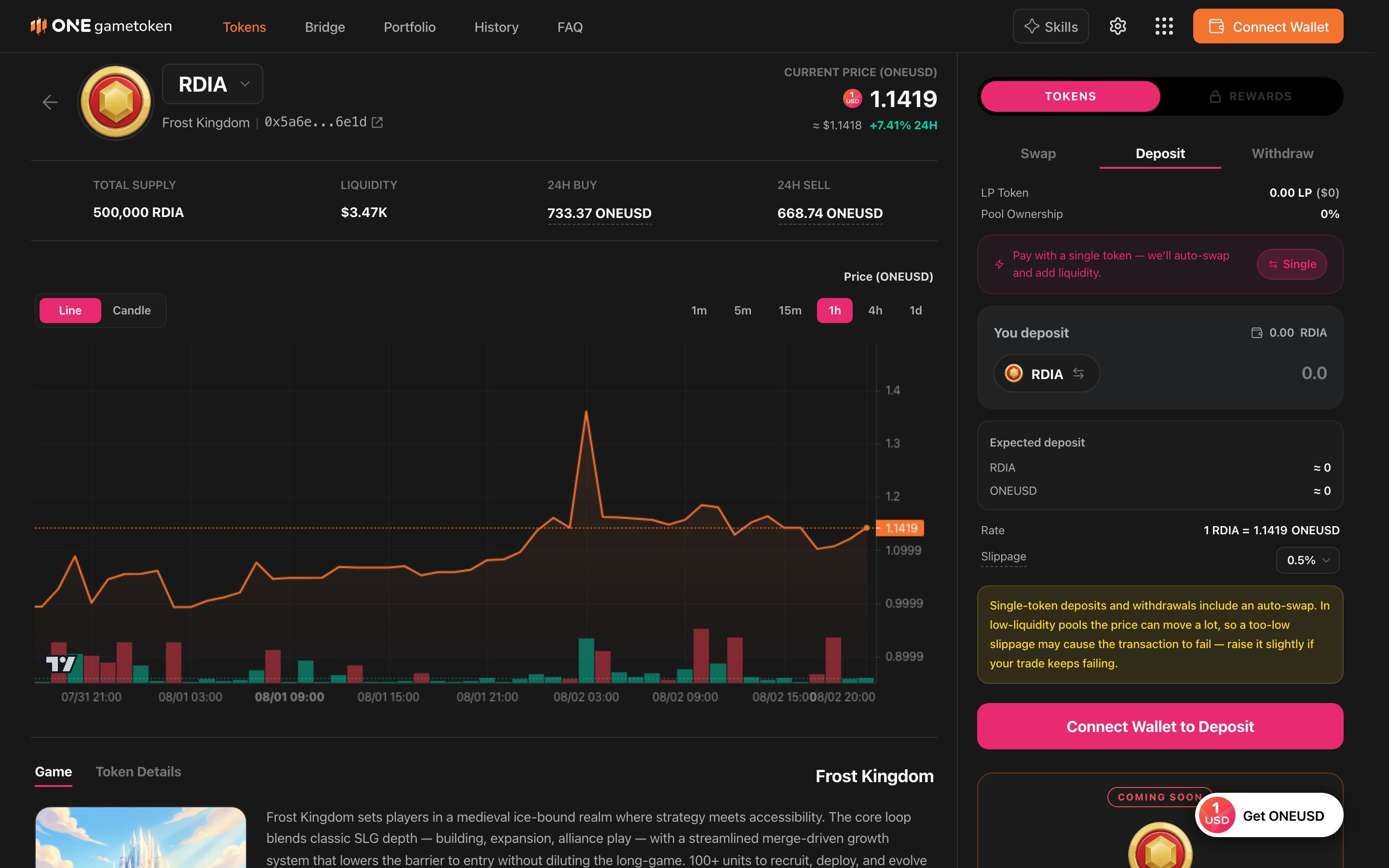
Task: Click the deposit amount input field
Action: pyautogui.click(x=1223, y=374)
